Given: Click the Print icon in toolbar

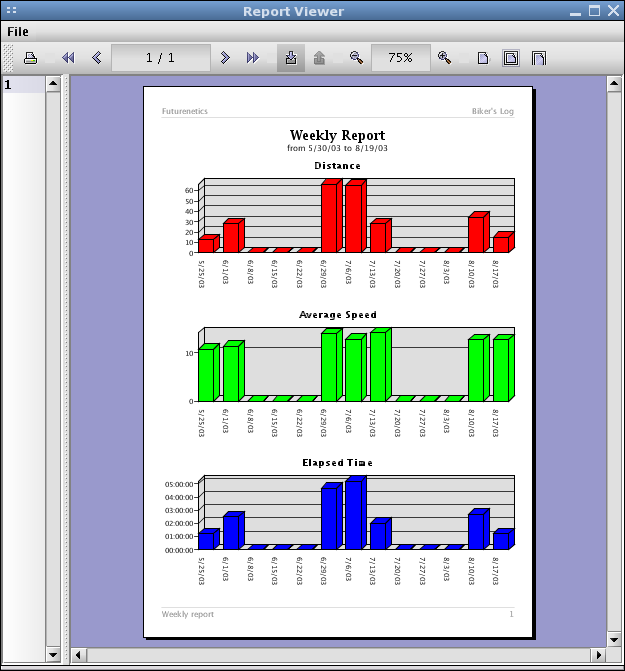Looking at the screenshot, I should click(30, 58).
